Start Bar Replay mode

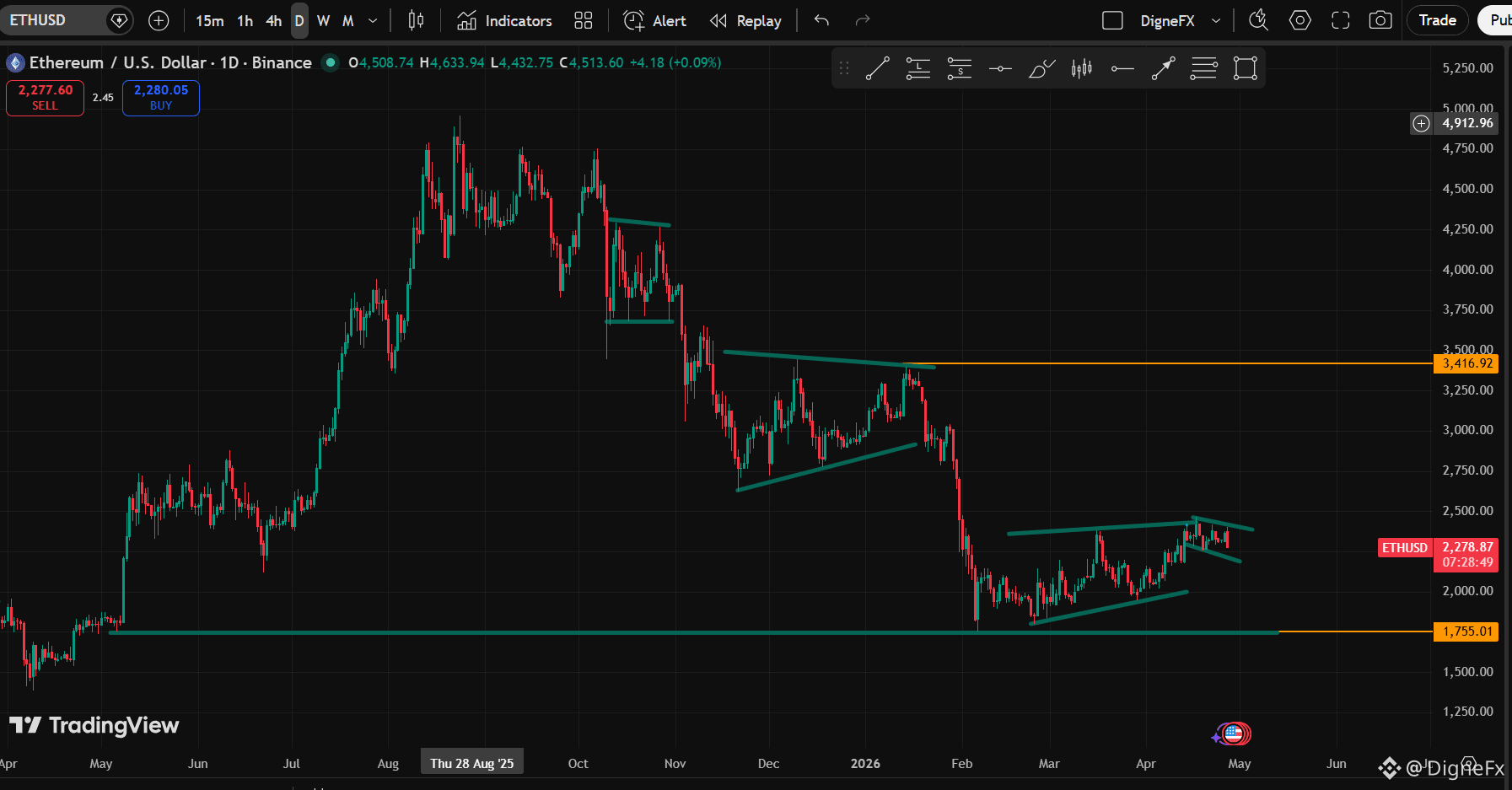point(745,20)
